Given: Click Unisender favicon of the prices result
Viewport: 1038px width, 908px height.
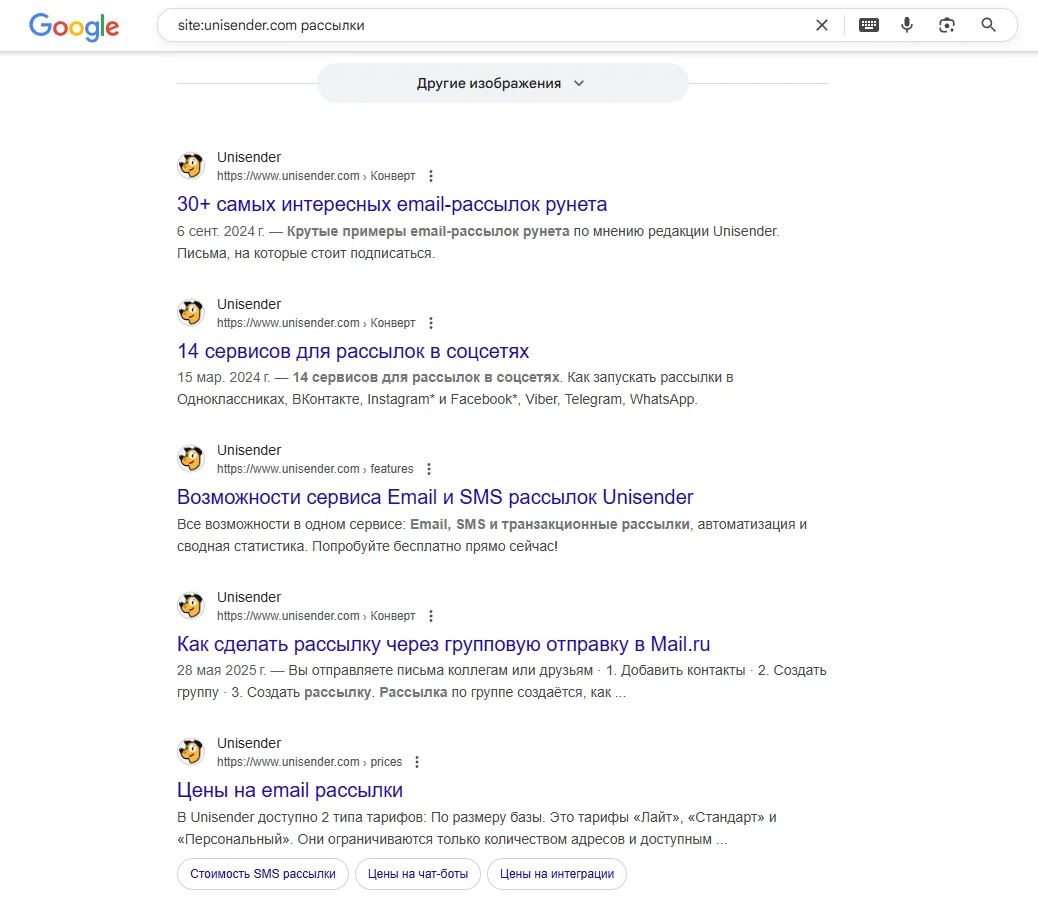Looking at the screenshot, I should tap(191, 752).
